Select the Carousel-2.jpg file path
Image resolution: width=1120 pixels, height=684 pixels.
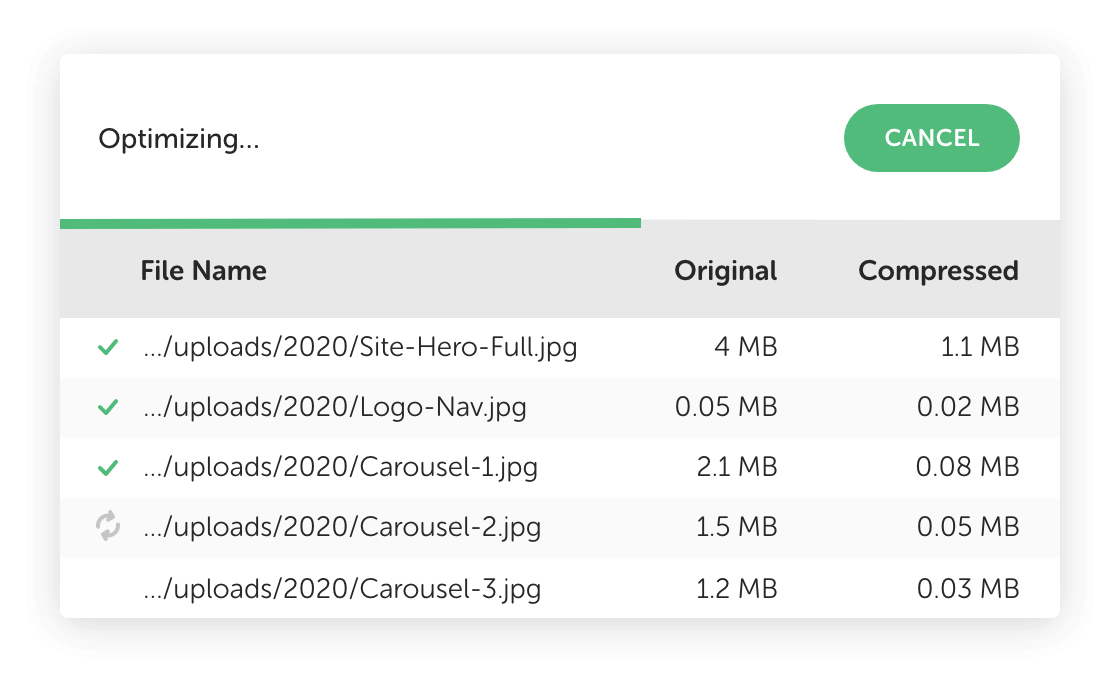[x=342, y=528]
